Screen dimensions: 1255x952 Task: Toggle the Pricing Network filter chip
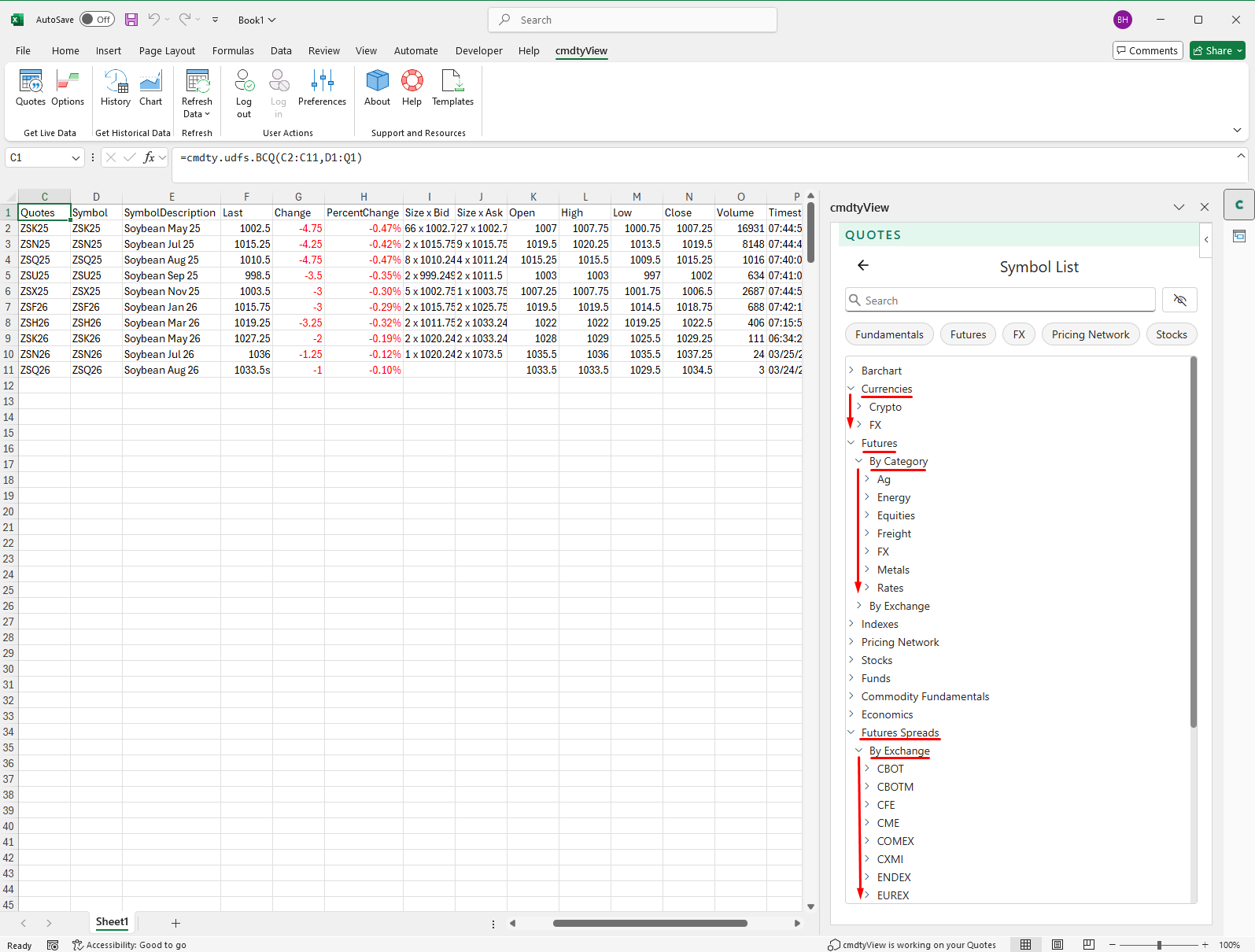click(x=1090, y=334)
